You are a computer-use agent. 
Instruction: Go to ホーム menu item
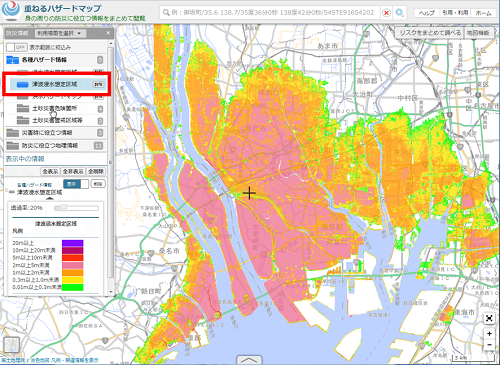pos(483,13)
